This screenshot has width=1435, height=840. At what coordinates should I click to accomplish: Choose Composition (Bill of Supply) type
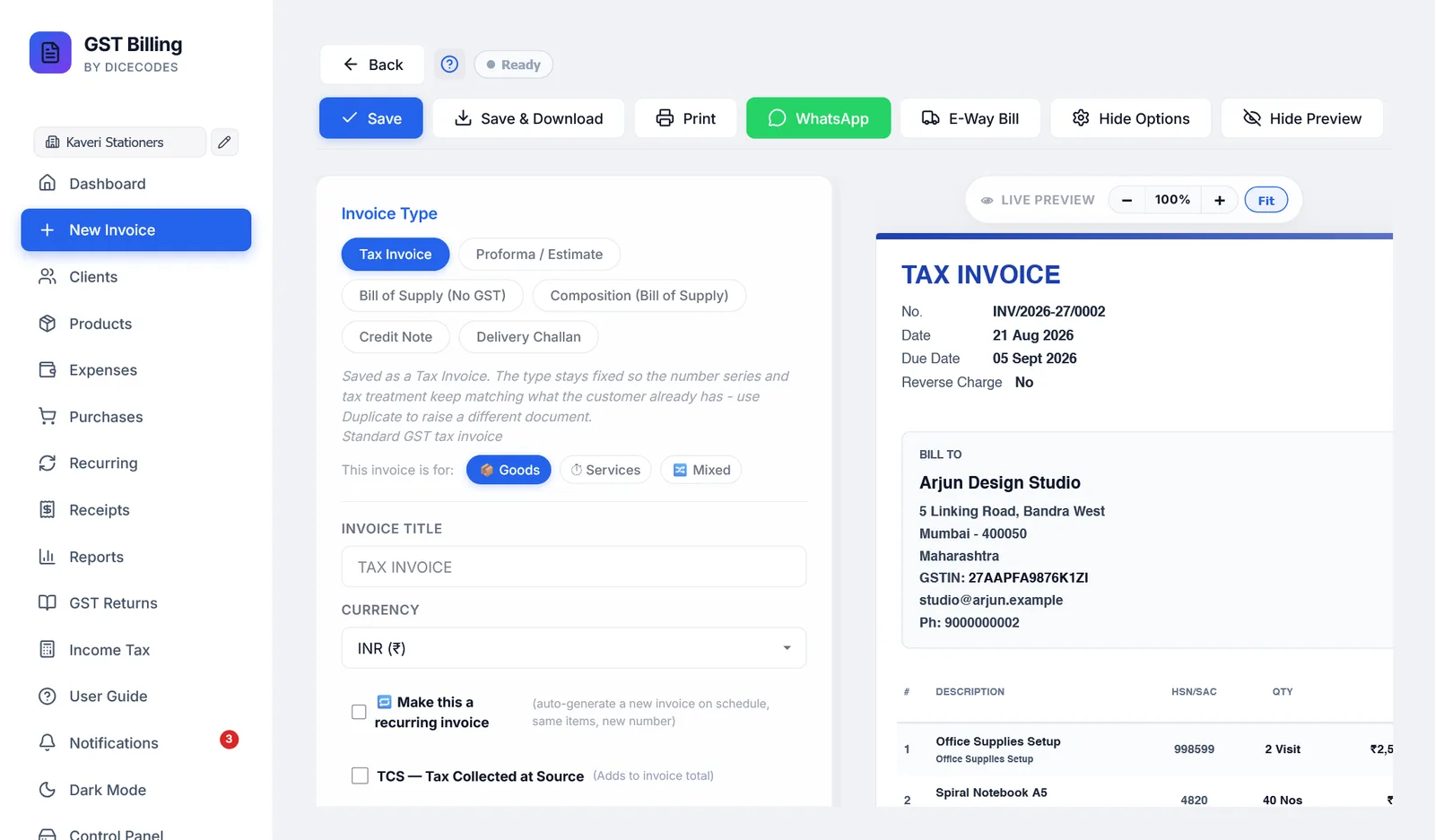click(x=639, y=296)
